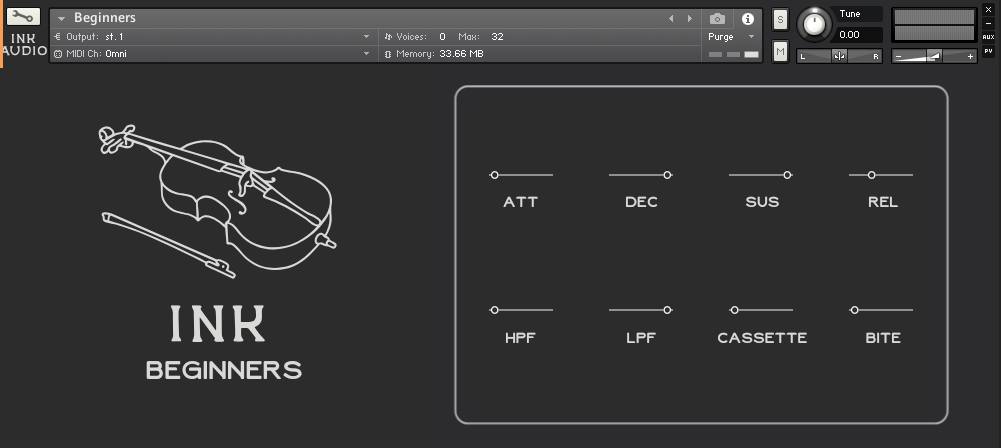Toggle the PV button
This screenshot has width=1001, height=448.
tap(988, 51)
